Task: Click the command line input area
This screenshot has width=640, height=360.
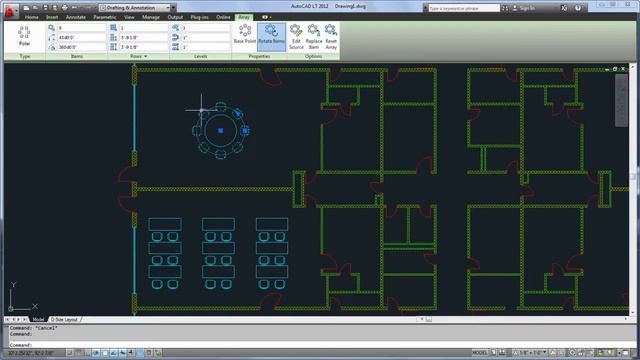Action: (x=322, y=345)
